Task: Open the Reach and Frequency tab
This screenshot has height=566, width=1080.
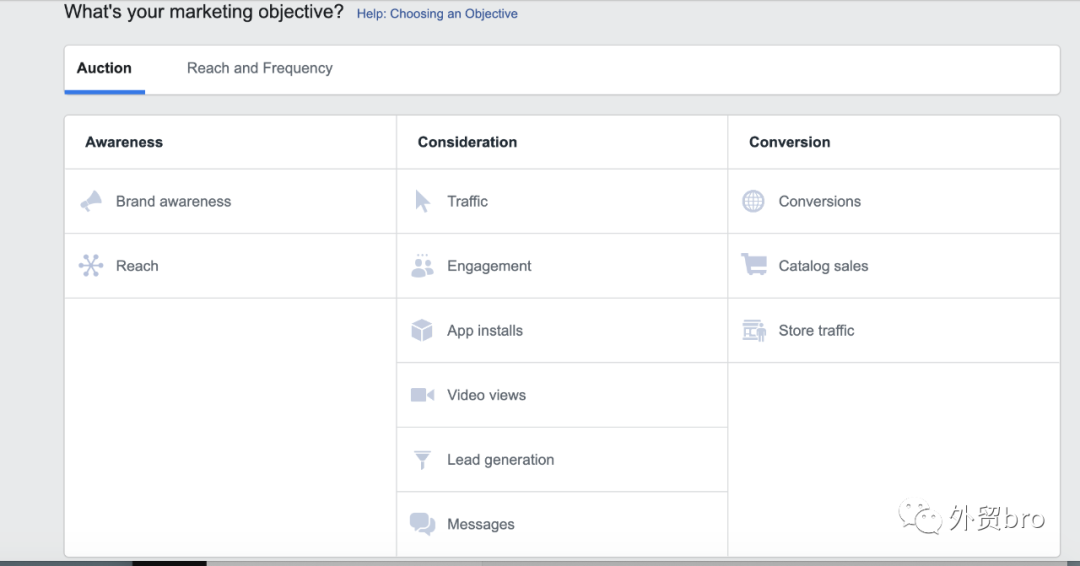Action: pos(259,68)
